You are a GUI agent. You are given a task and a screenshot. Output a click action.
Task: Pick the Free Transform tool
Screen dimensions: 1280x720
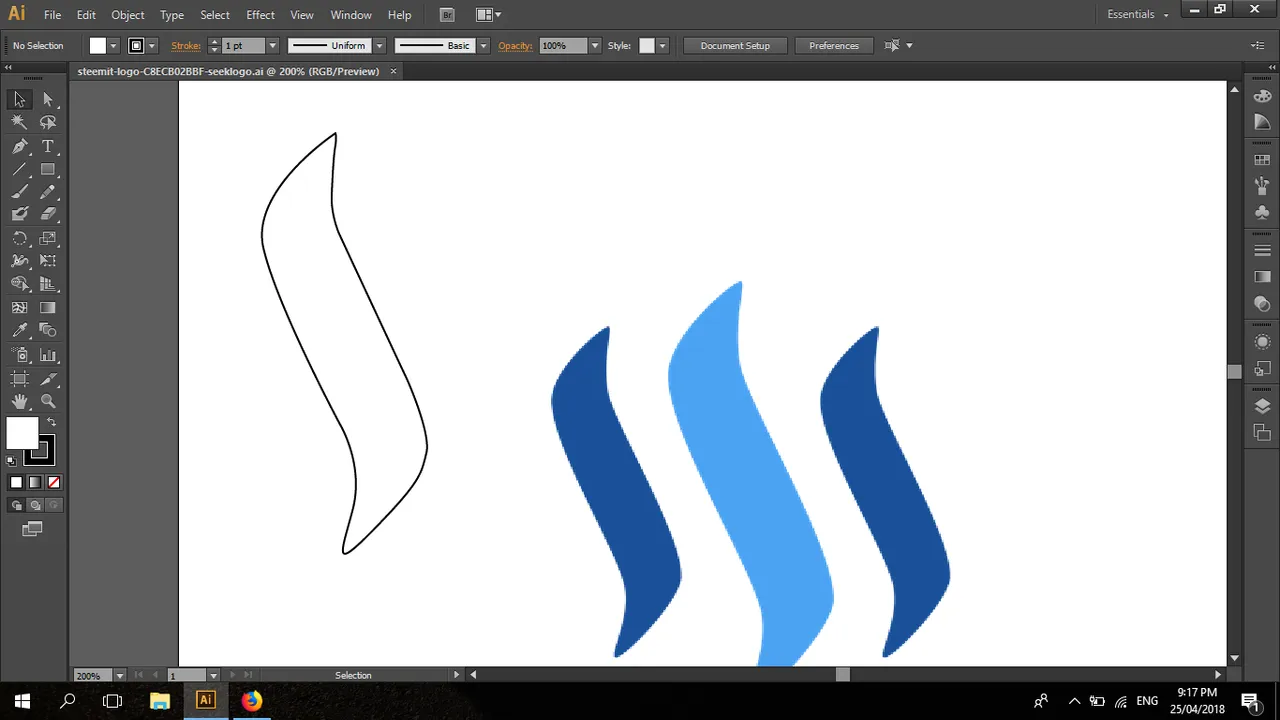coord(48,261)
